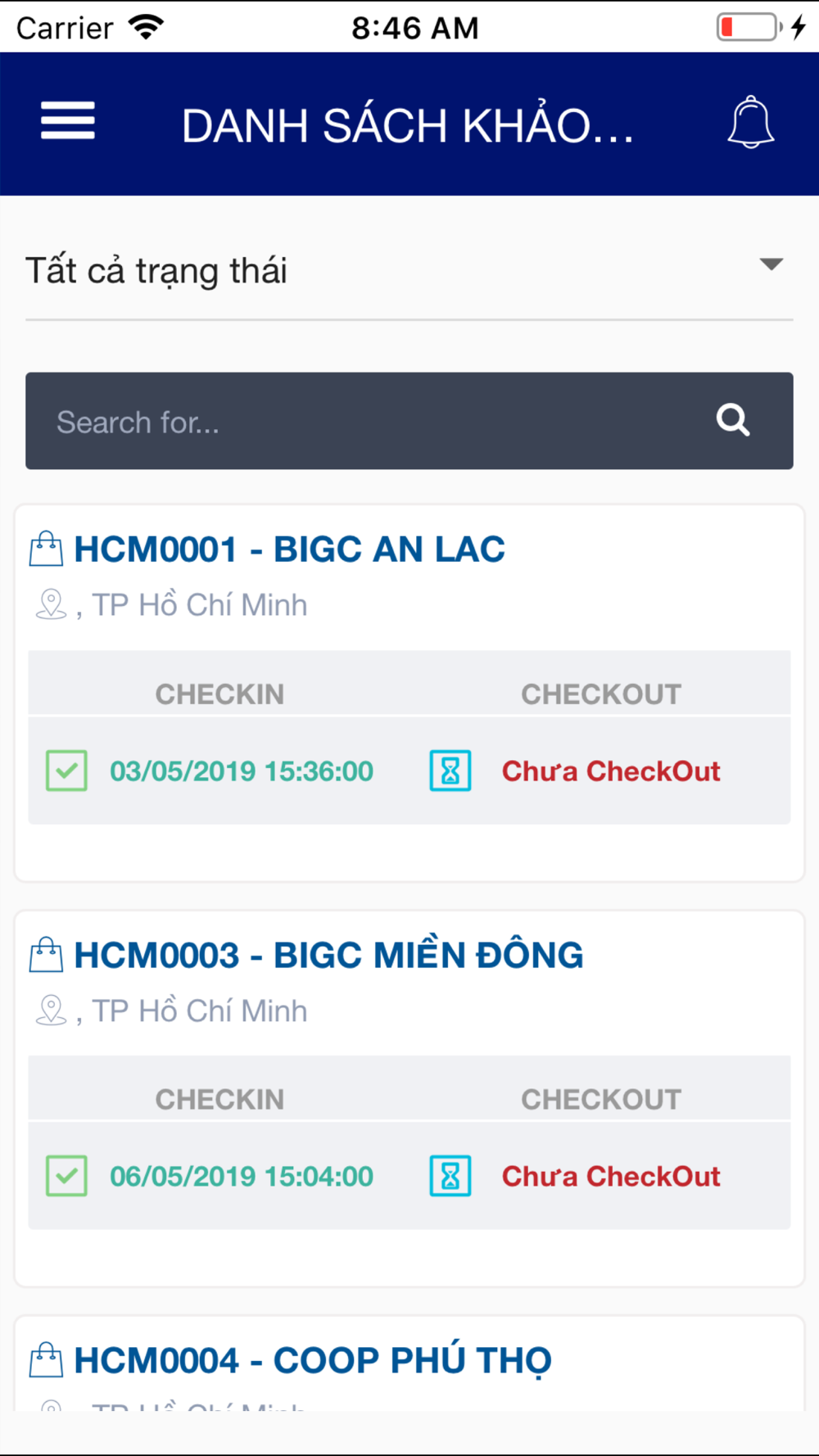Tap the search magnifier icon
The height and width of the screenshot is (1456, 819).
(x=733, y=420)
